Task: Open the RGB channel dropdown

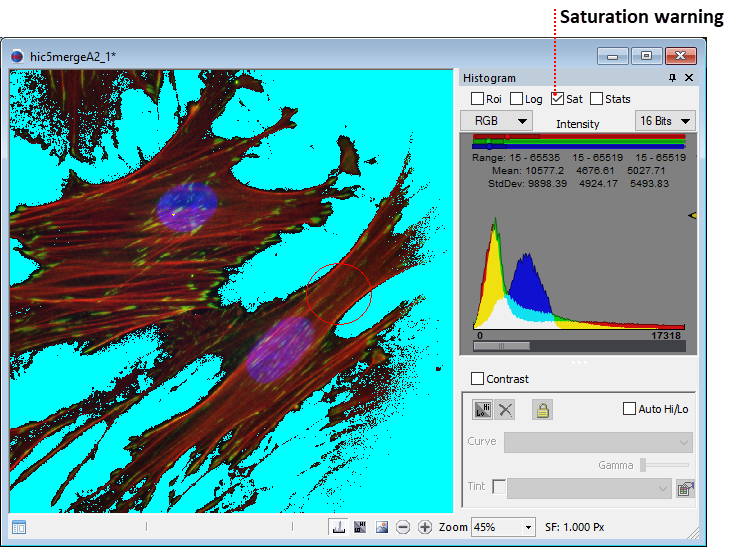Action: click(496, 121)
